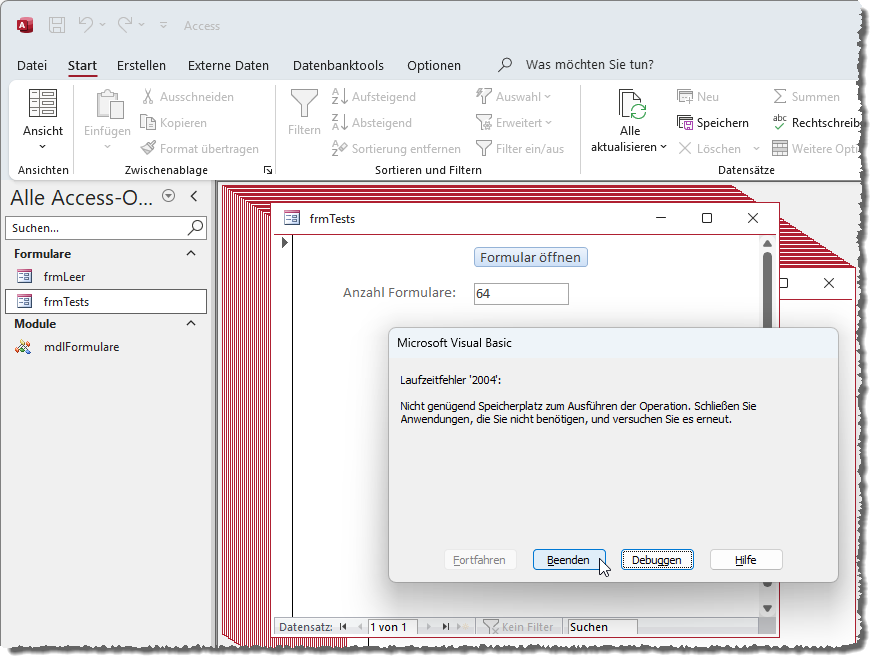
Task: Click the Save icon in title bar
Action: coord(57,25)
